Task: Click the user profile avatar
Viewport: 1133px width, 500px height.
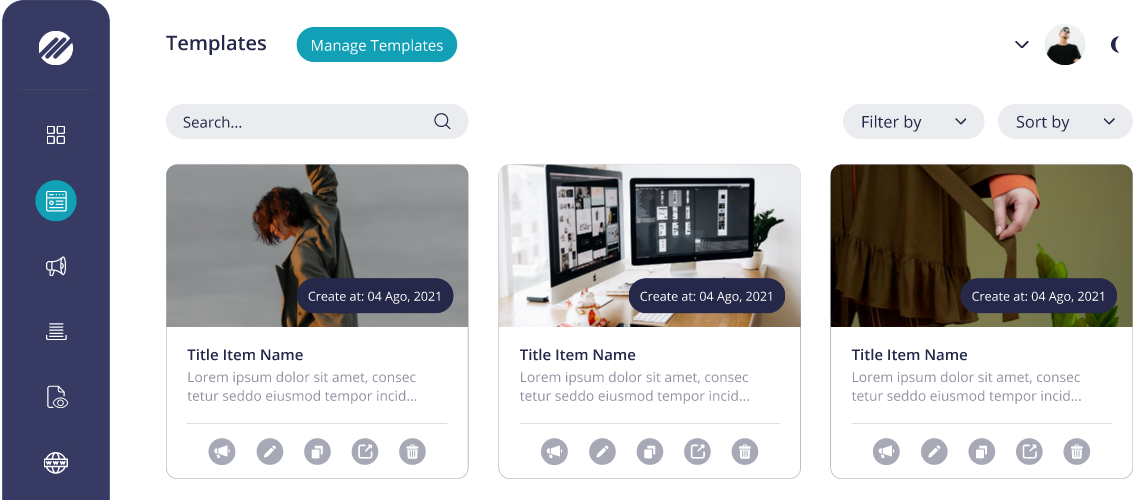Action: pyautogui.click(x=1065, y=45)
